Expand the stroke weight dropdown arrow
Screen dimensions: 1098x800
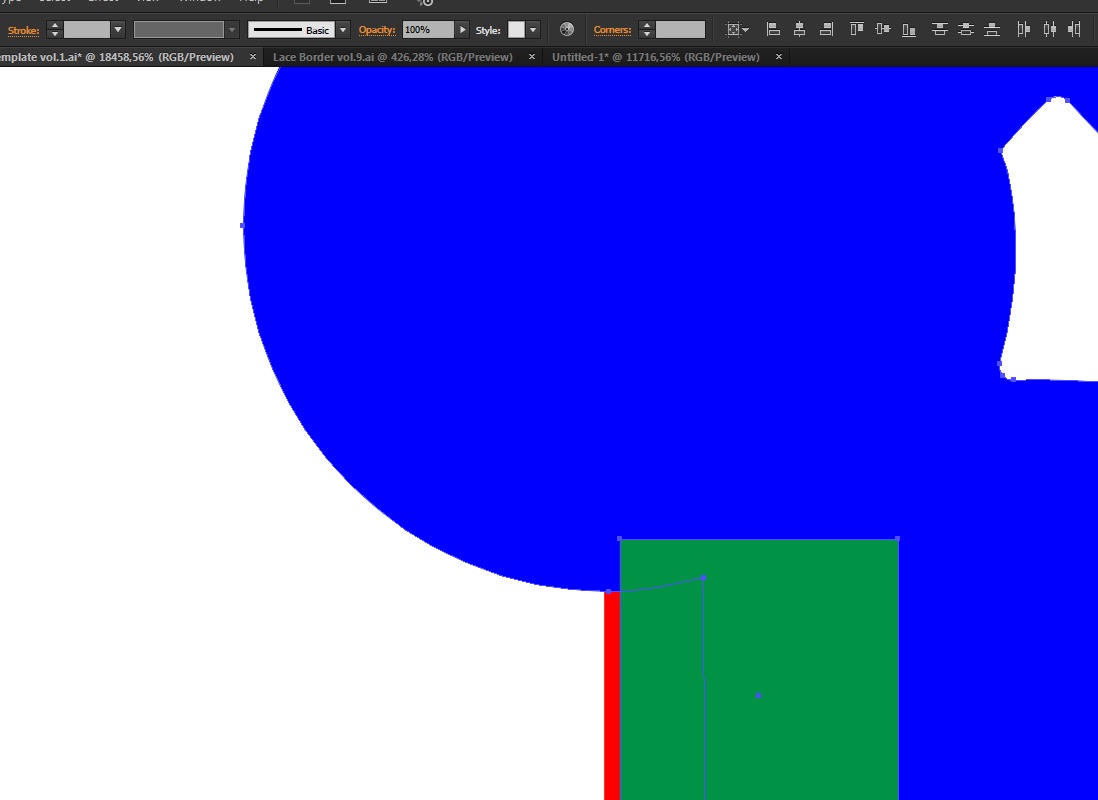tap(118, 30)
